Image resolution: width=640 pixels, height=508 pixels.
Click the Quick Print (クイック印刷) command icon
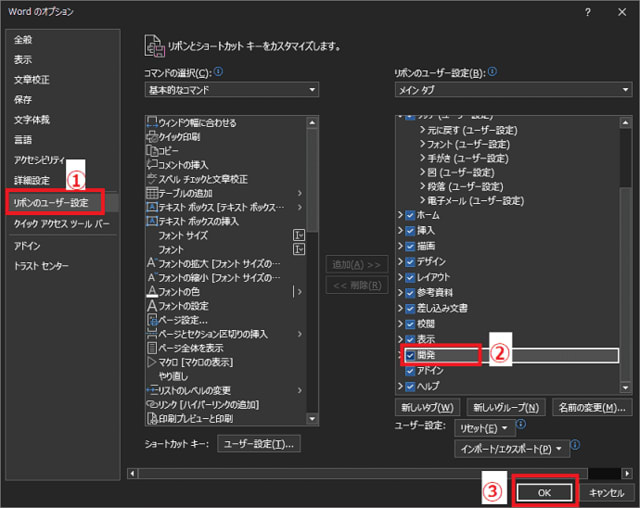(x=152, y=136)
